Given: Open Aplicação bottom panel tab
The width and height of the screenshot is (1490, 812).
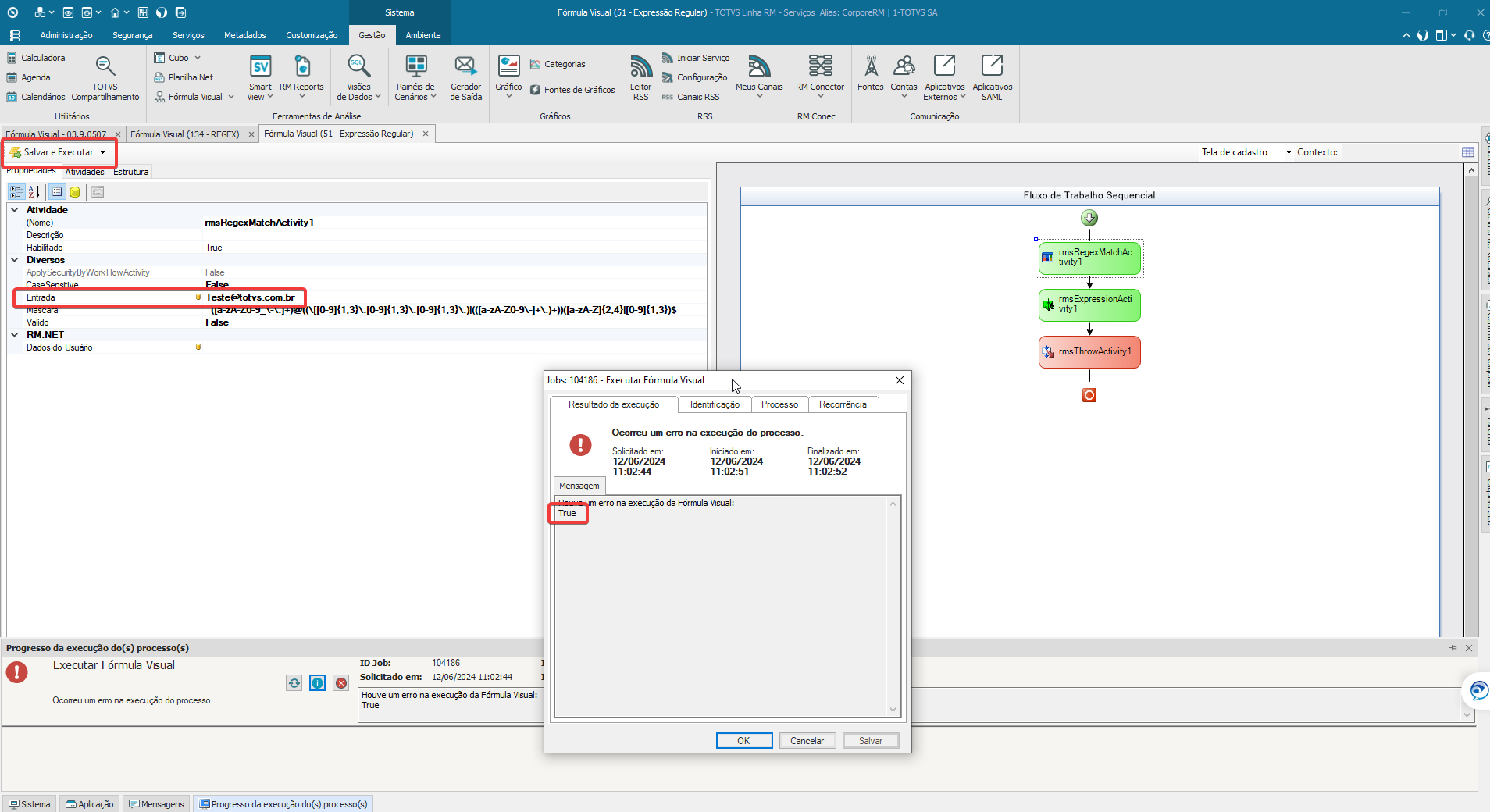Looking at the screenshot, I should pos(90,804).
